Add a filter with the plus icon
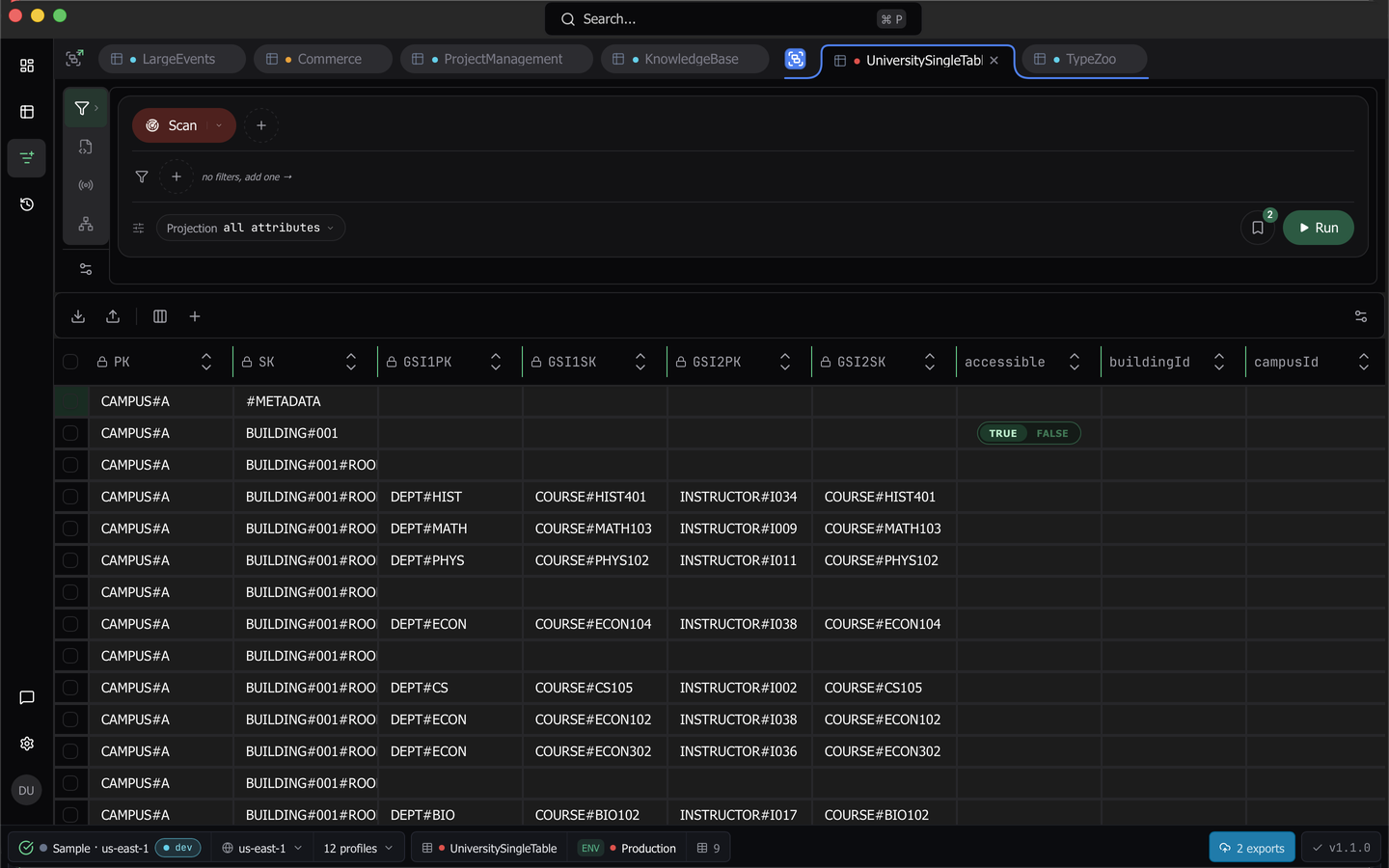 177,176
